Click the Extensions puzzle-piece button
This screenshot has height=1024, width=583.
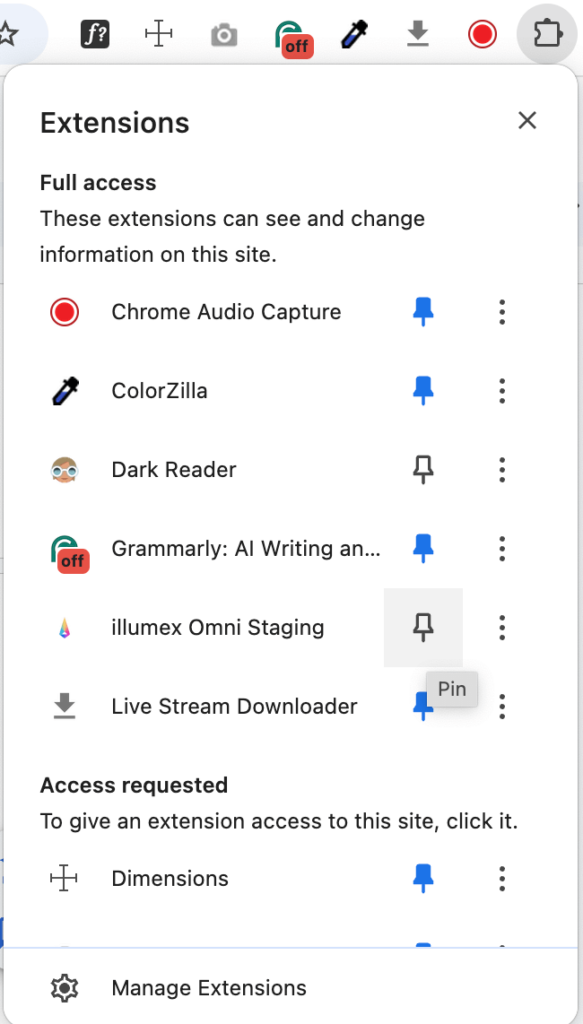point(547,35)
